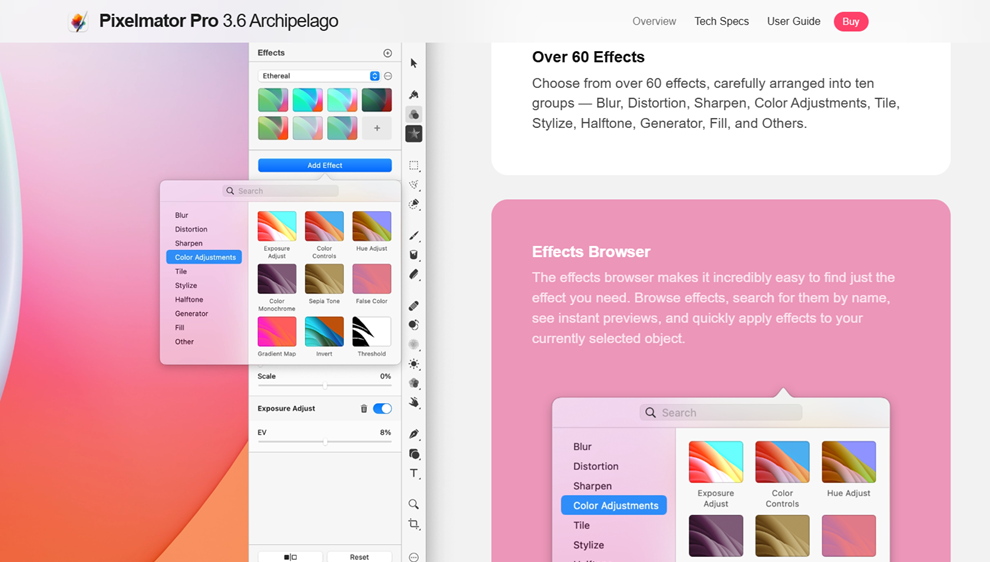Open the Ethereal preset dropdown
Image resolution: width=990 pixels, height=562 pixels.
[x=319, y=76]
